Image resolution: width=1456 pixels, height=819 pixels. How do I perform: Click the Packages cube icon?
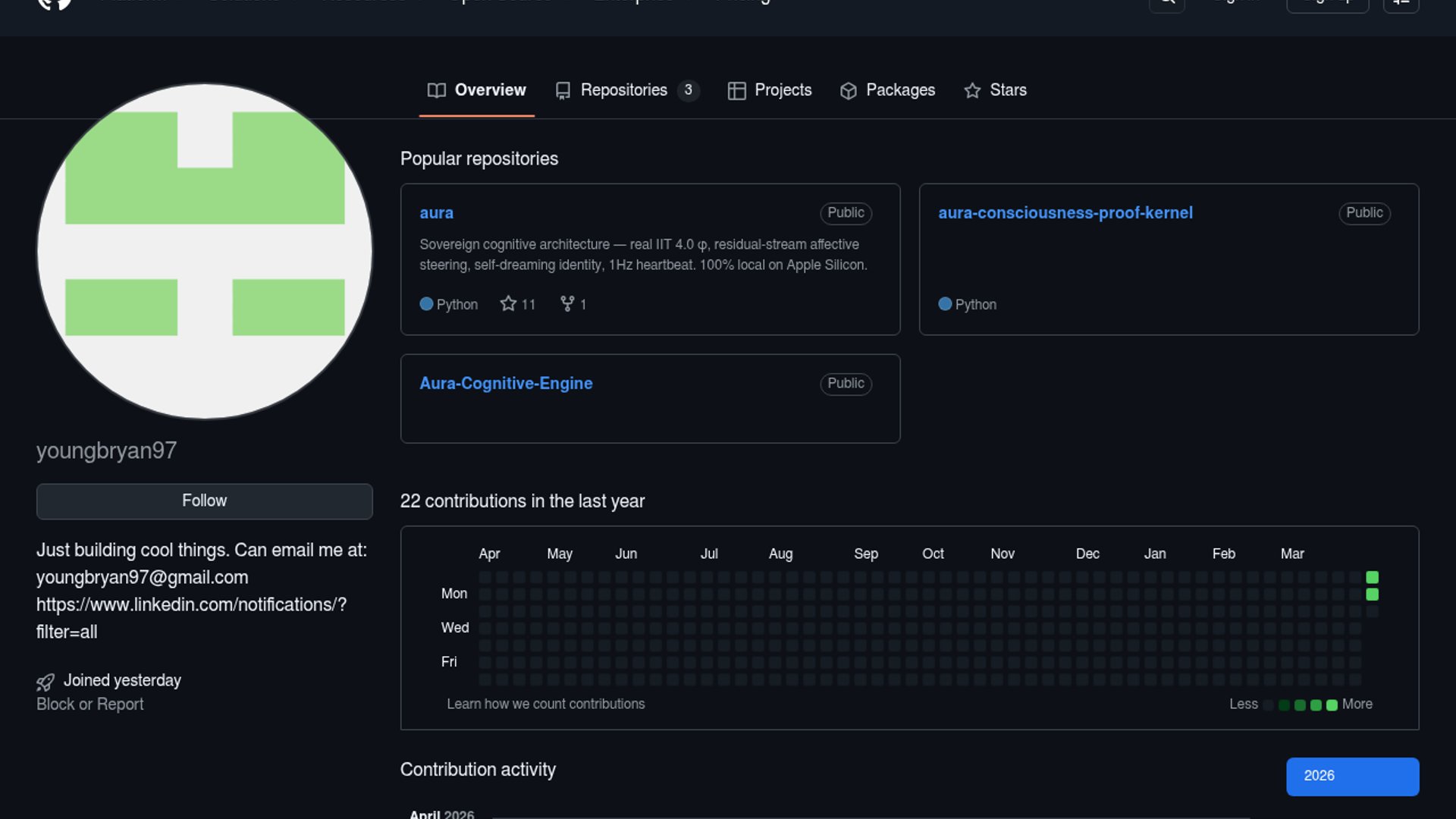coord(849,91)
